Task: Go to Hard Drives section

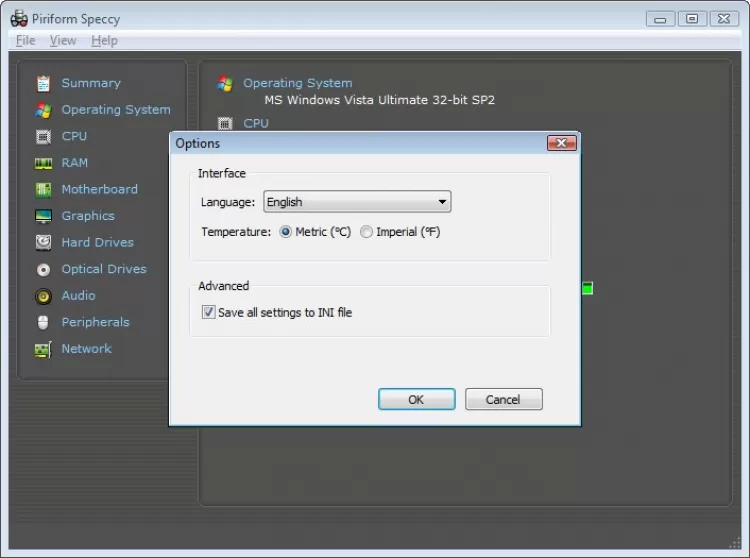Action: point(98,242)
